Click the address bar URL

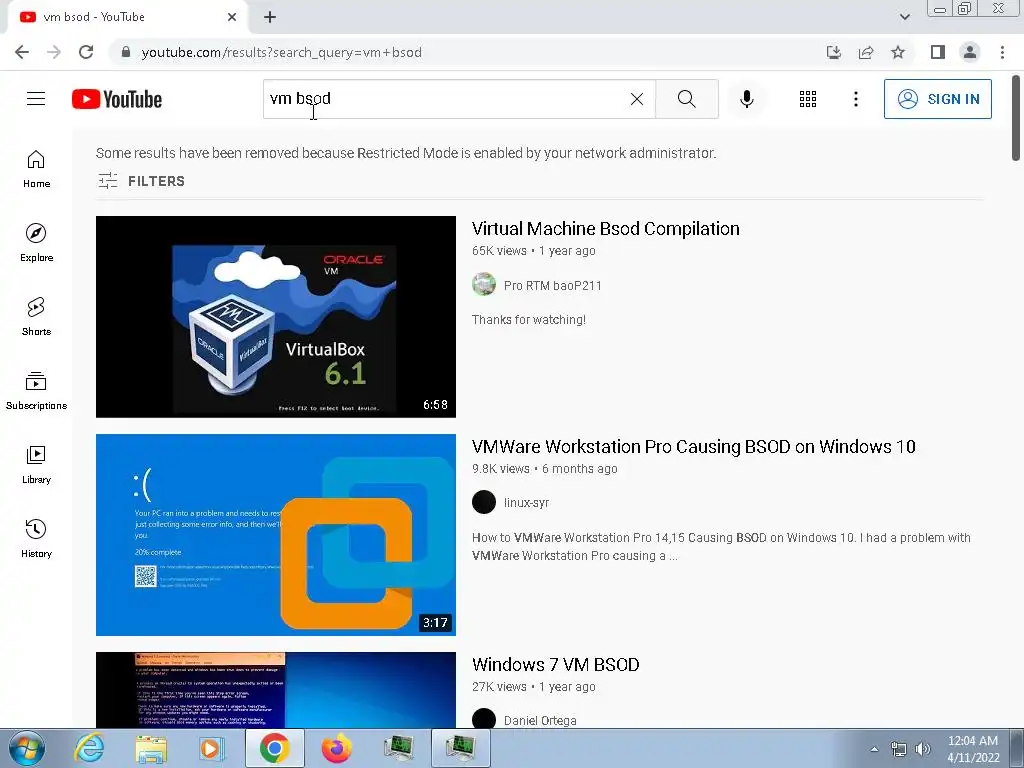[281, 52]
